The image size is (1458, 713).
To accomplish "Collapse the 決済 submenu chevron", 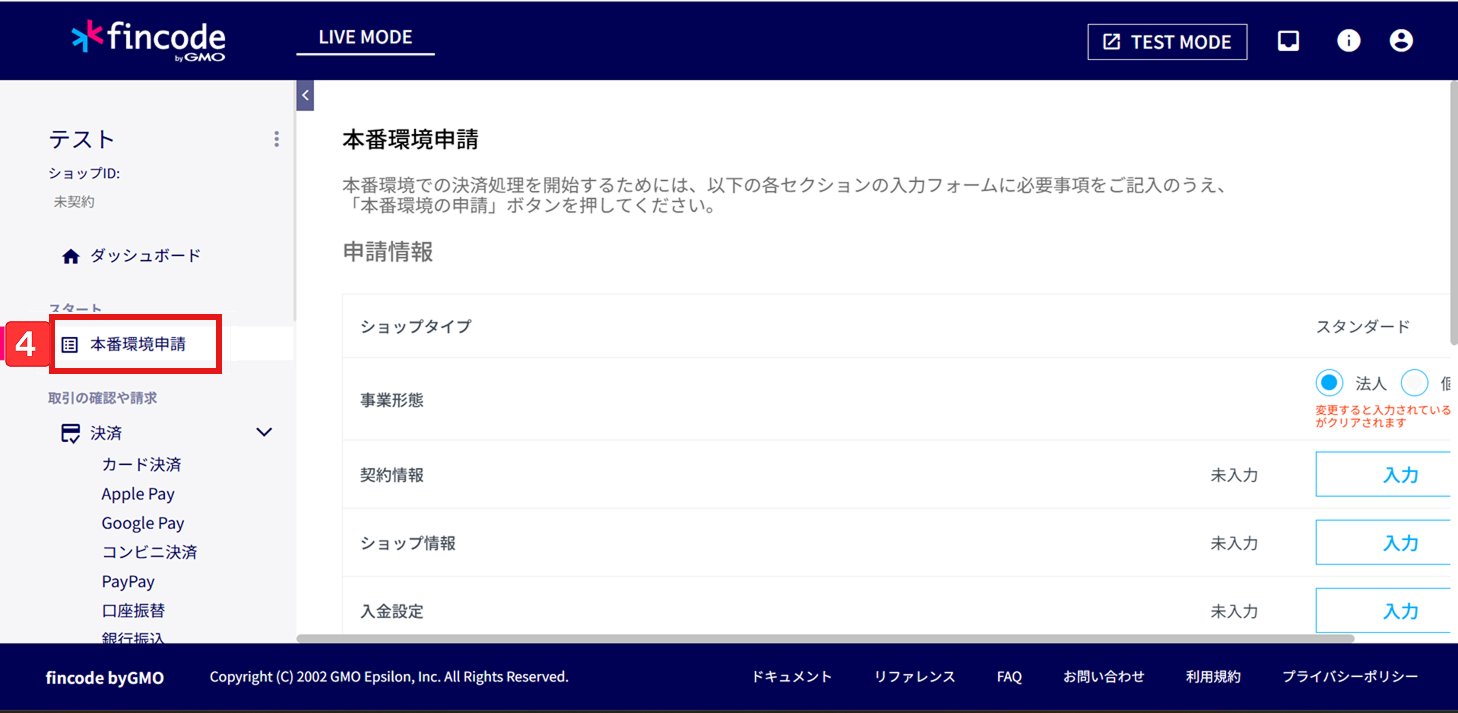I will click(264, 433).
